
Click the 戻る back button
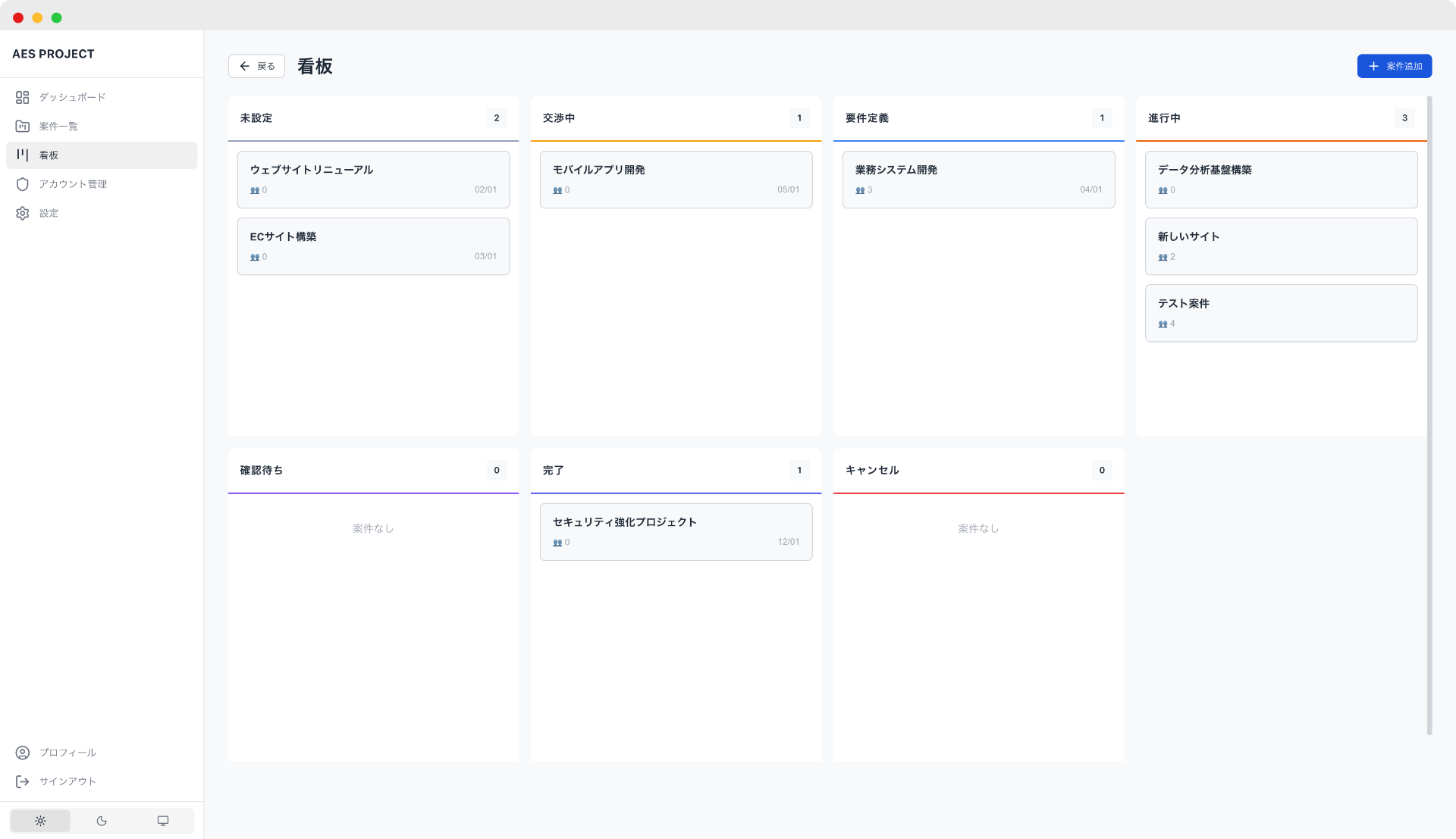pos(256,66)
